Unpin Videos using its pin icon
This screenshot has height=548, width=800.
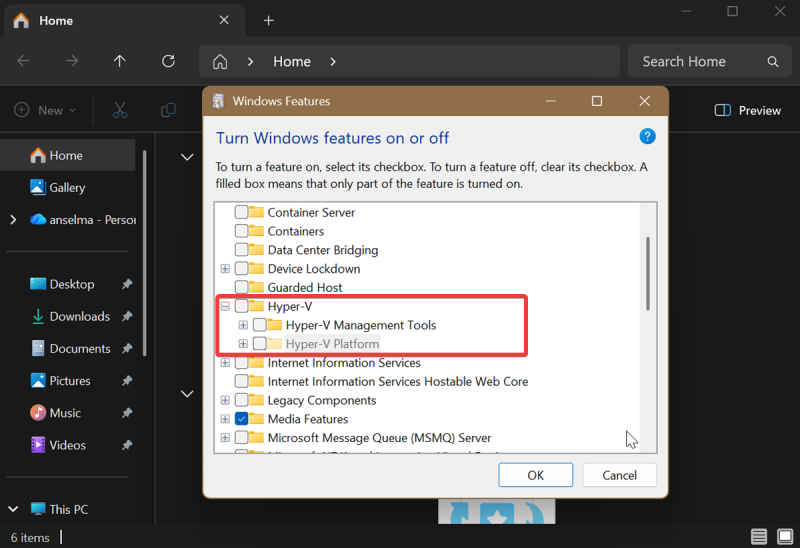(127, 445)
